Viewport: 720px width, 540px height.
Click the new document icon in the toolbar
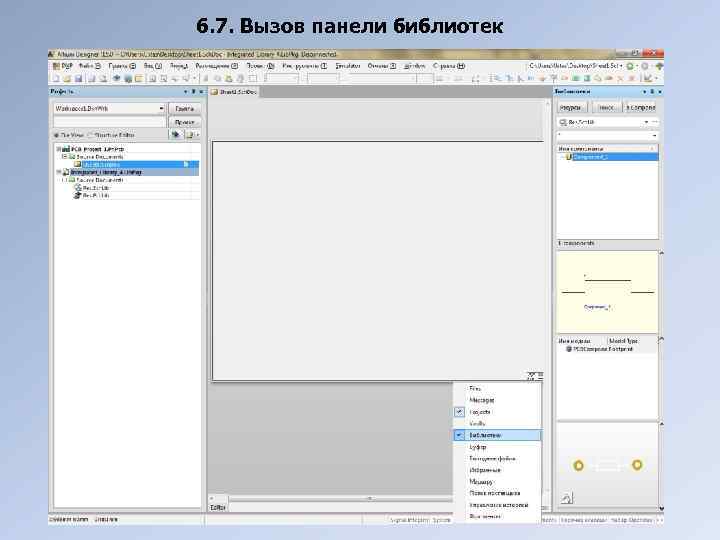[x=56, y=79]
